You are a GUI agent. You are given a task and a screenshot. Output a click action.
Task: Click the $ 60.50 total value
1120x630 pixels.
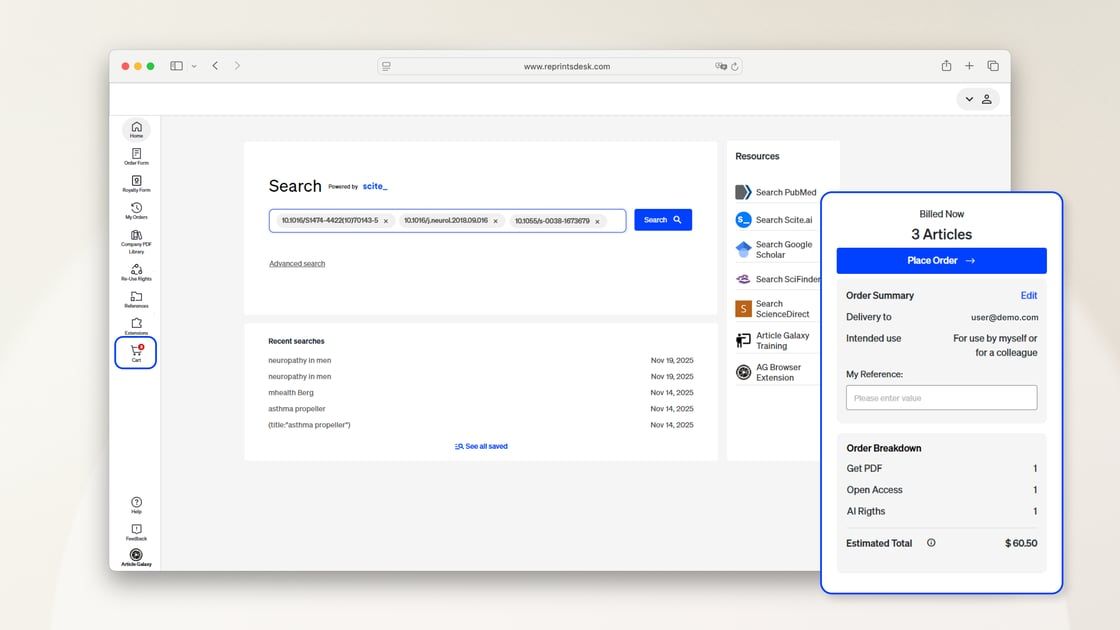1021,544
